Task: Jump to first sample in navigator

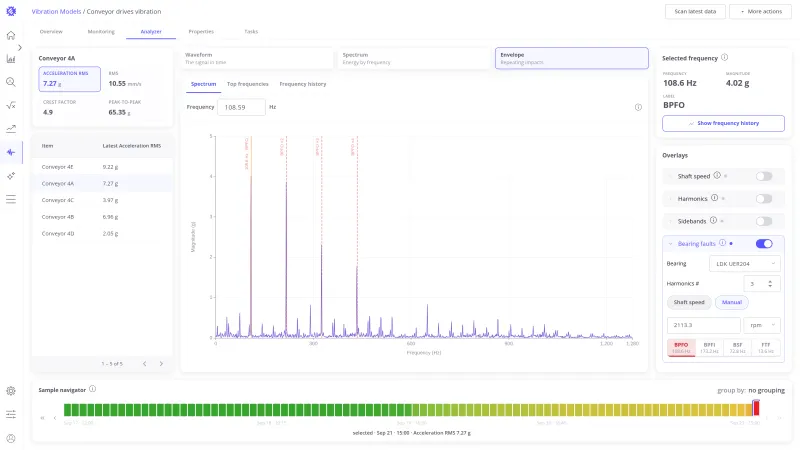Action: click(43, 418)
